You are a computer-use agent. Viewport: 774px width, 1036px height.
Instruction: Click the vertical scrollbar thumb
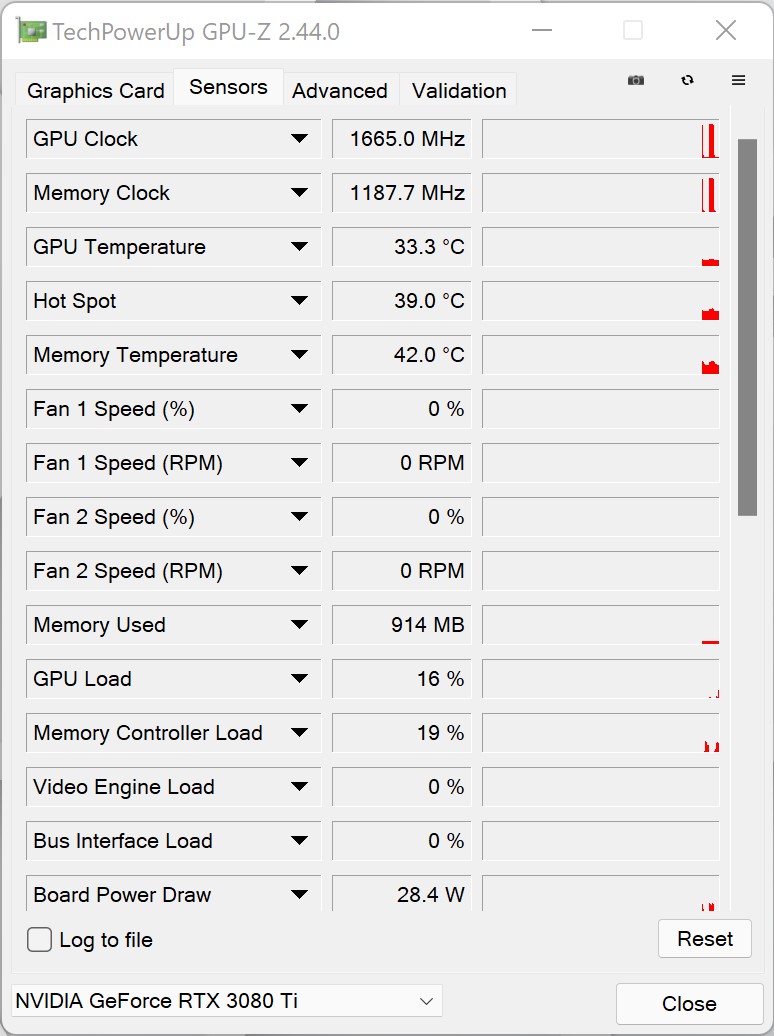(x=747, y=327)
